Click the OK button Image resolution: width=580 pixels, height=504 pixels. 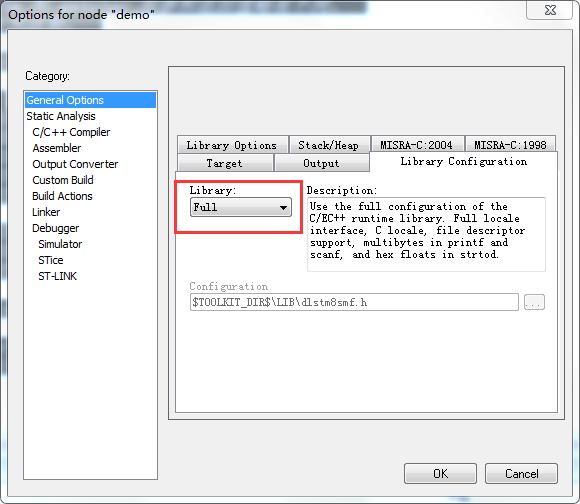coord(440,474)
